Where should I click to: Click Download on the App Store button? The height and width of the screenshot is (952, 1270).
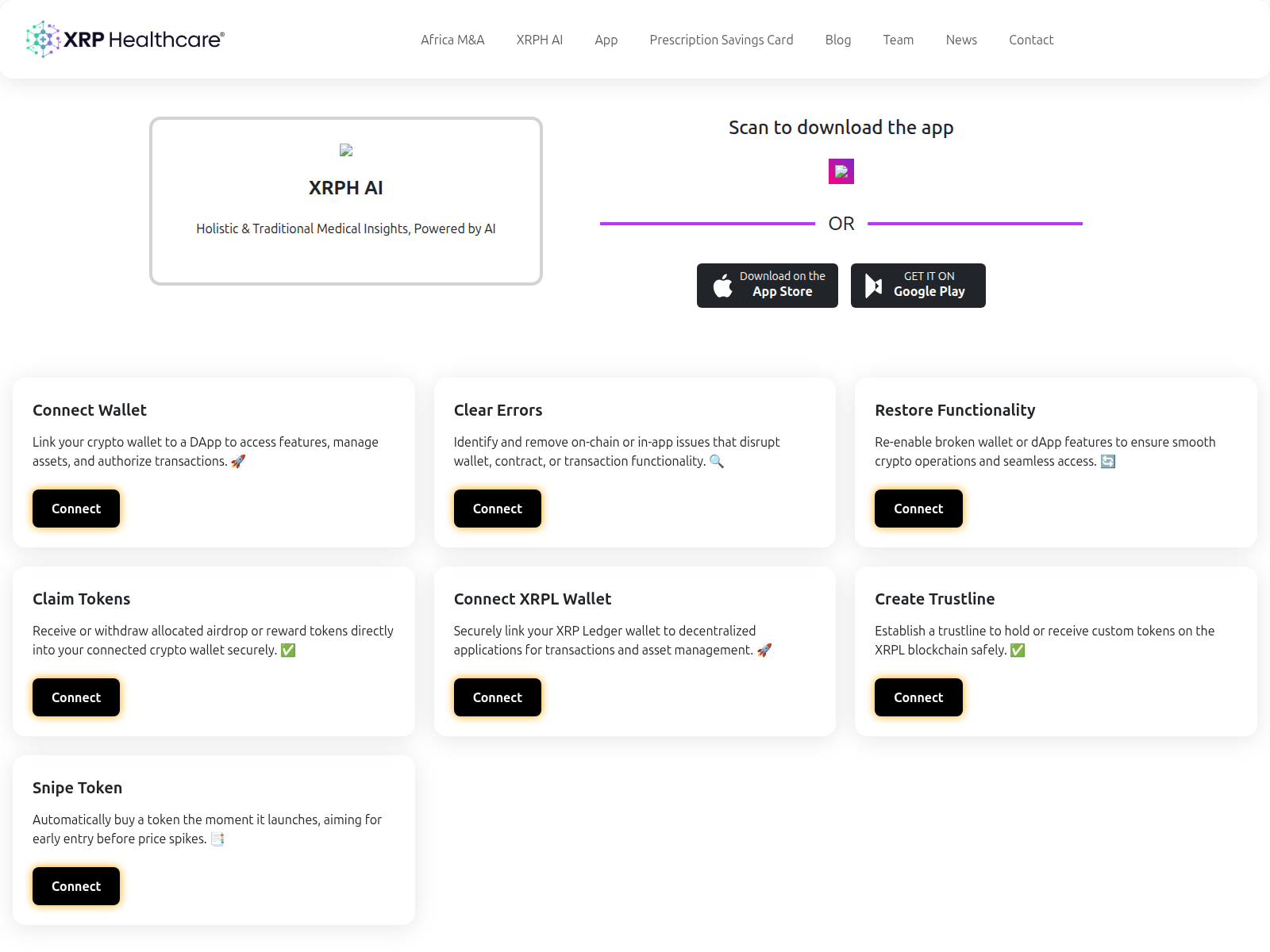(x=768, y=286)
